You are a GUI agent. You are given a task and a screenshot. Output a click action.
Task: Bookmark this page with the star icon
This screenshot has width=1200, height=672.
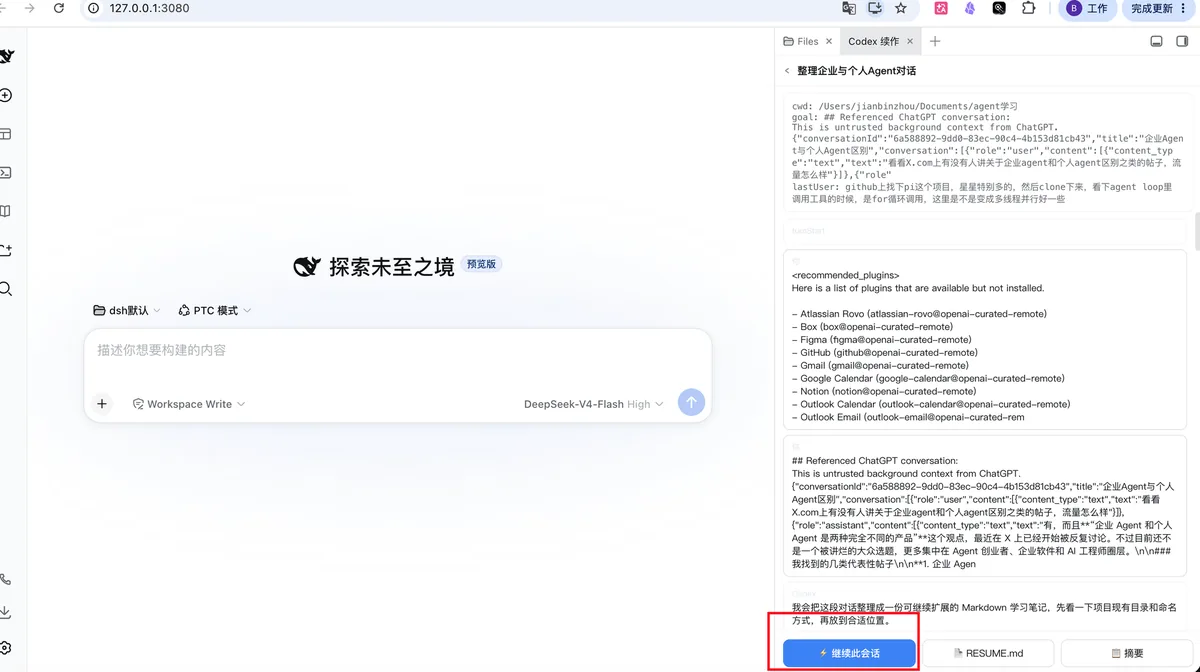point(901,8)
